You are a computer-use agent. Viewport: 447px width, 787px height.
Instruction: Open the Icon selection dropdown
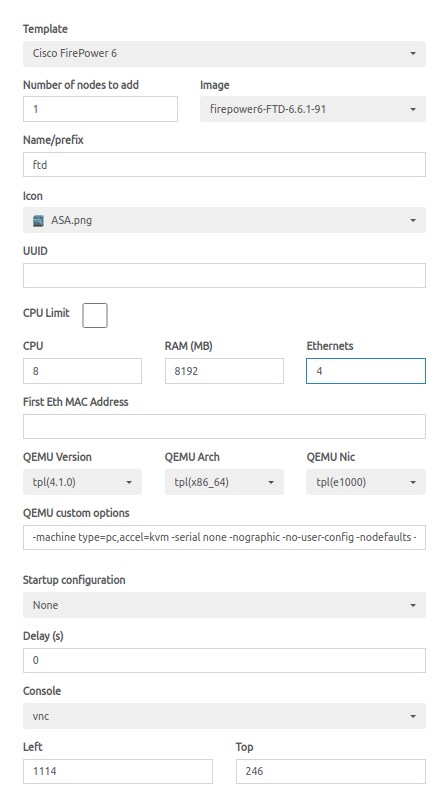pos(224,220)
